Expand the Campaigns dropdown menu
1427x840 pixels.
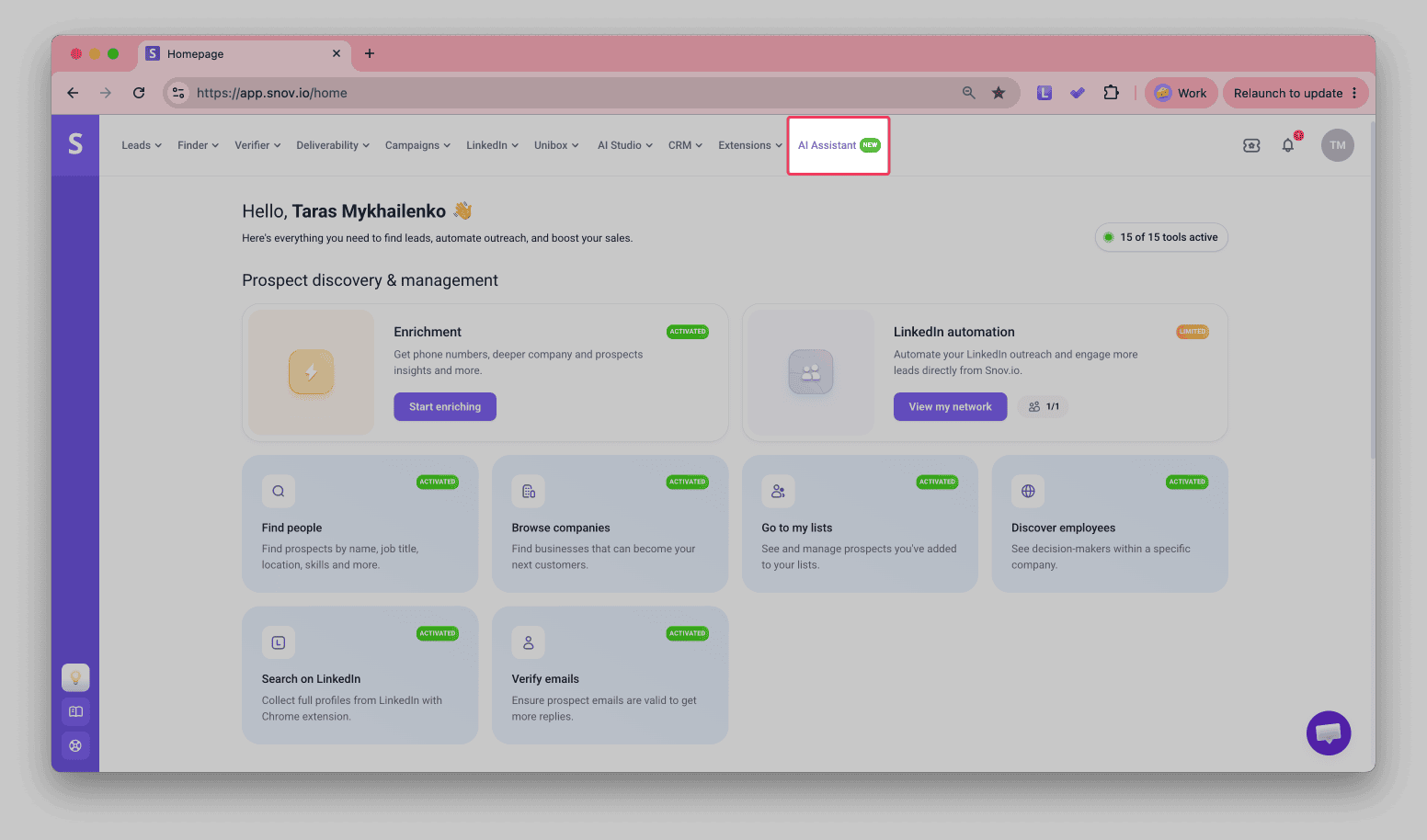417,145
